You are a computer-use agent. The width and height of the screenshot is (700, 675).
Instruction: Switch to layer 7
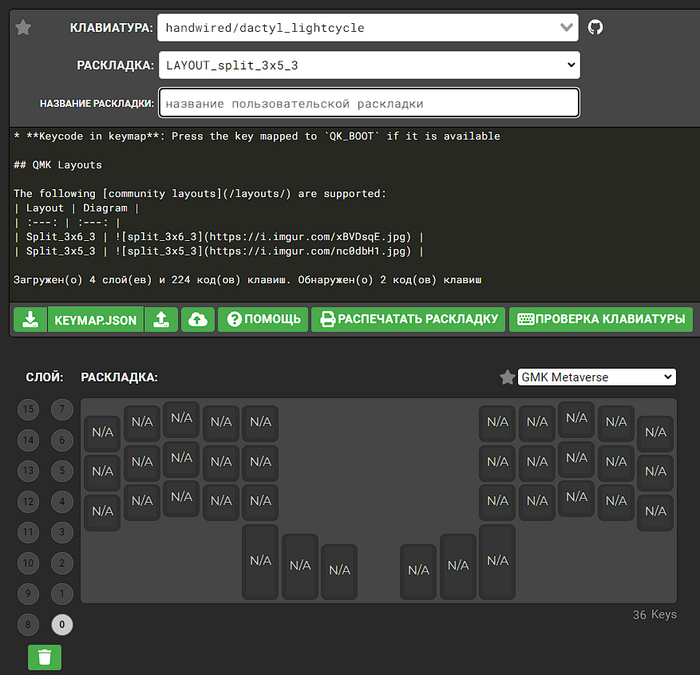coord(62,409)
